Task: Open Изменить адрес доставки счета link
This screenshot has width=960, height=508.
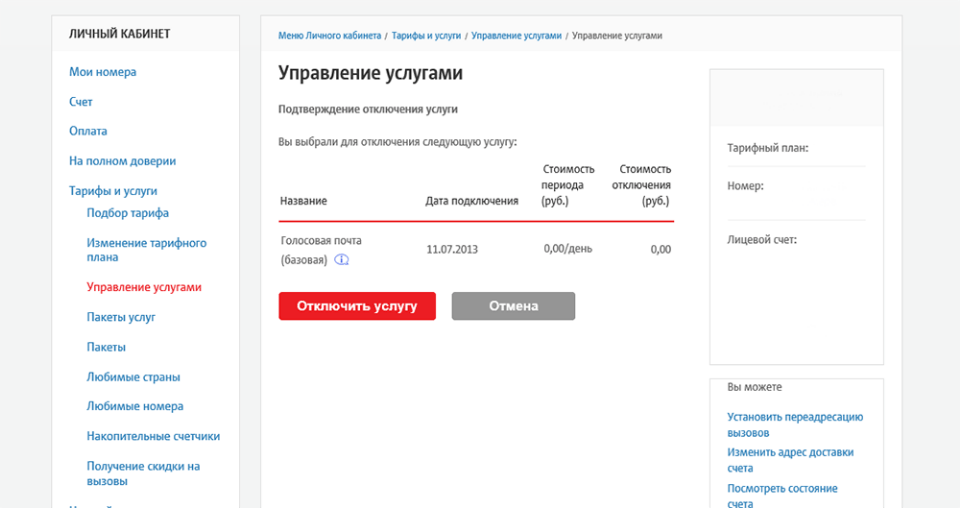Action: pos(790,460)
